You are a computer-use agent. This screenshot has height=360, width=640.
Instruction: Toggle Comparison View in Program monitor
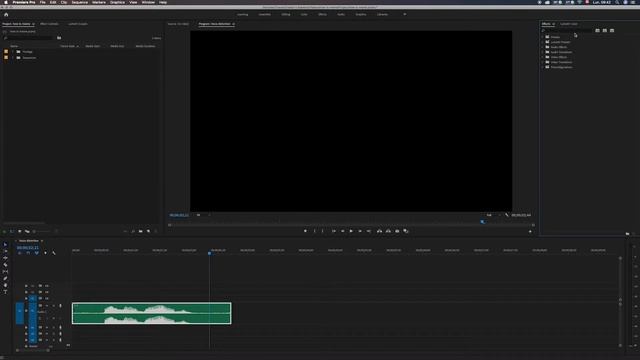coord(406,231)
